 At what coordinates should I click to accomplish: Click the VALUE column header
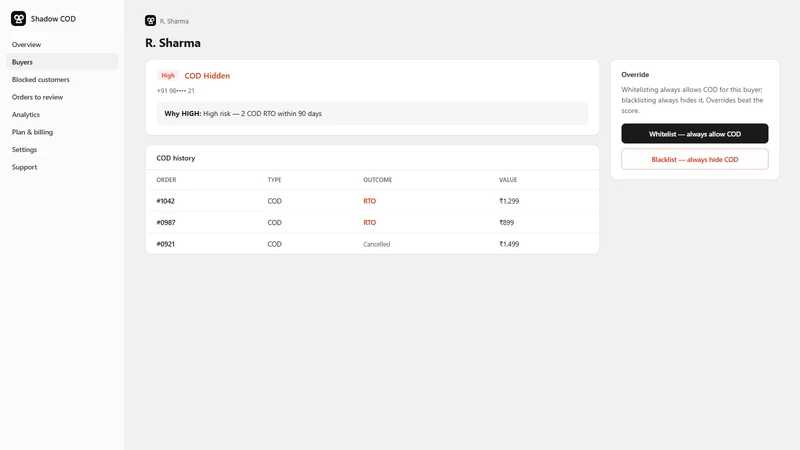tap(508, 180)
